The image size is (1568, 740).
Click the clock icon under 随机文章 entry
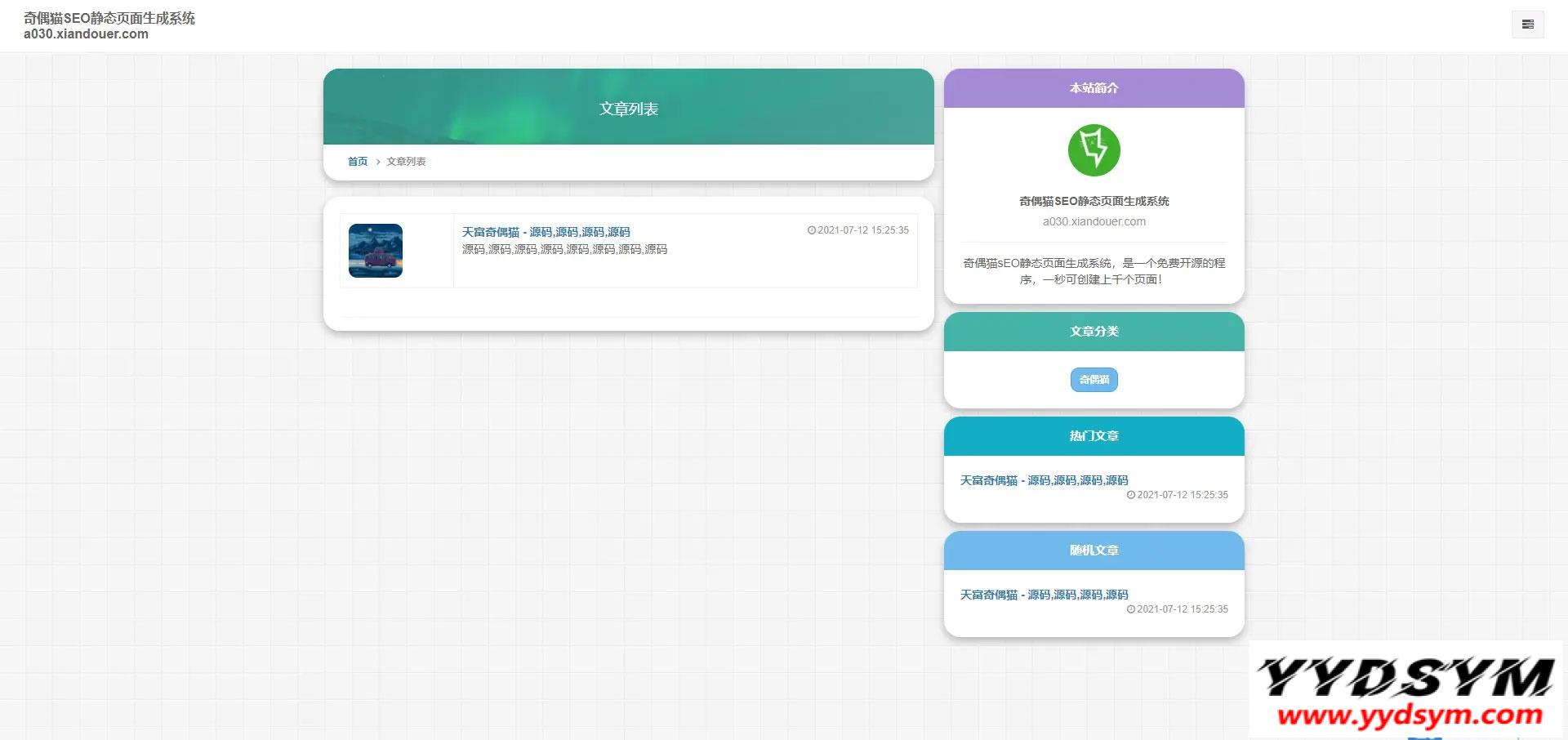(1130, 609)
